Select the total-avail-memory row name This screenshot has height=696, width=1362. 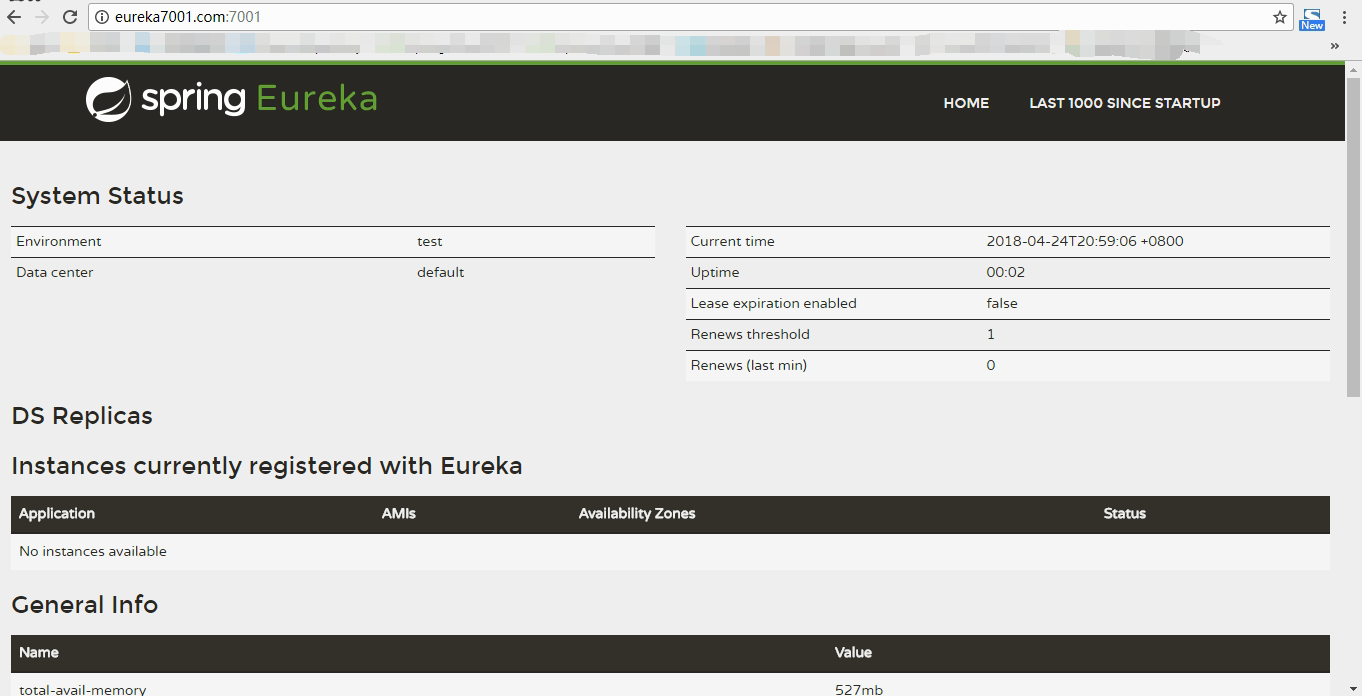click(x=83, y=689)
